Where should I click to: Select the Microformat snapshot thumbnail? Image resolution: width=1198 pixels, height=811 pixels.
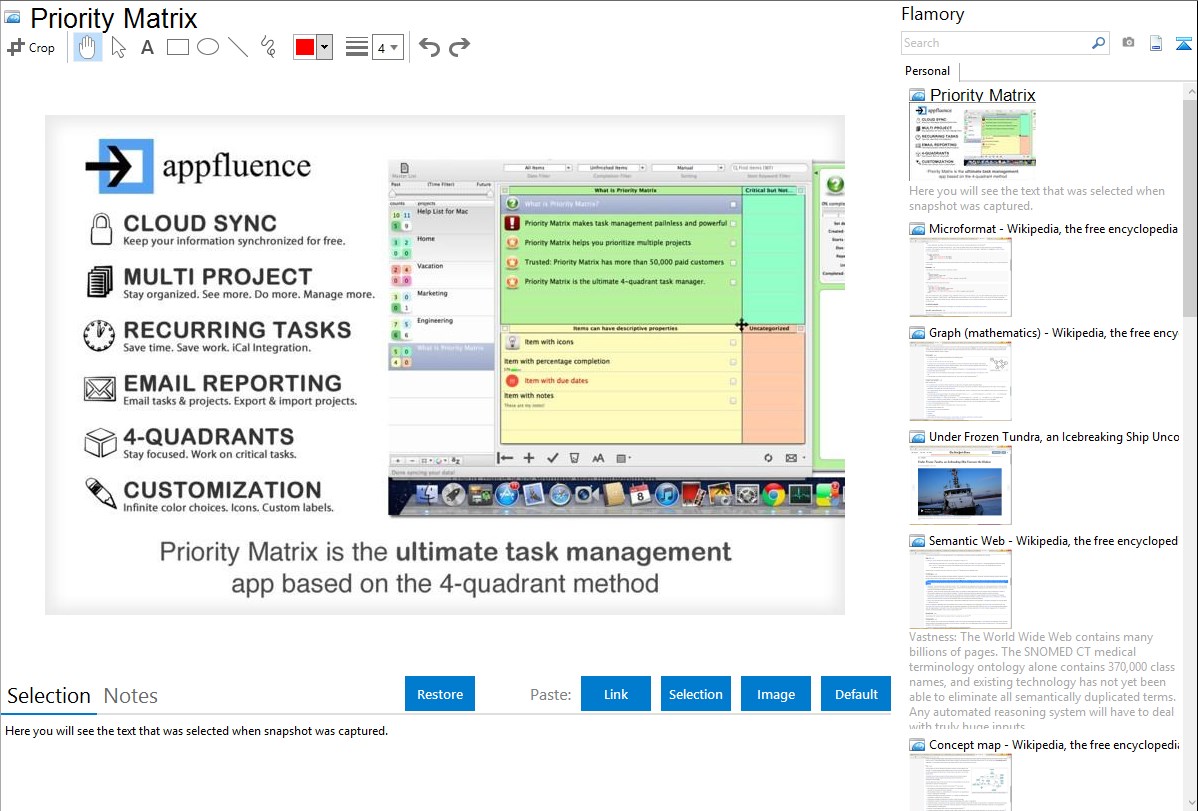pos(960,277)
